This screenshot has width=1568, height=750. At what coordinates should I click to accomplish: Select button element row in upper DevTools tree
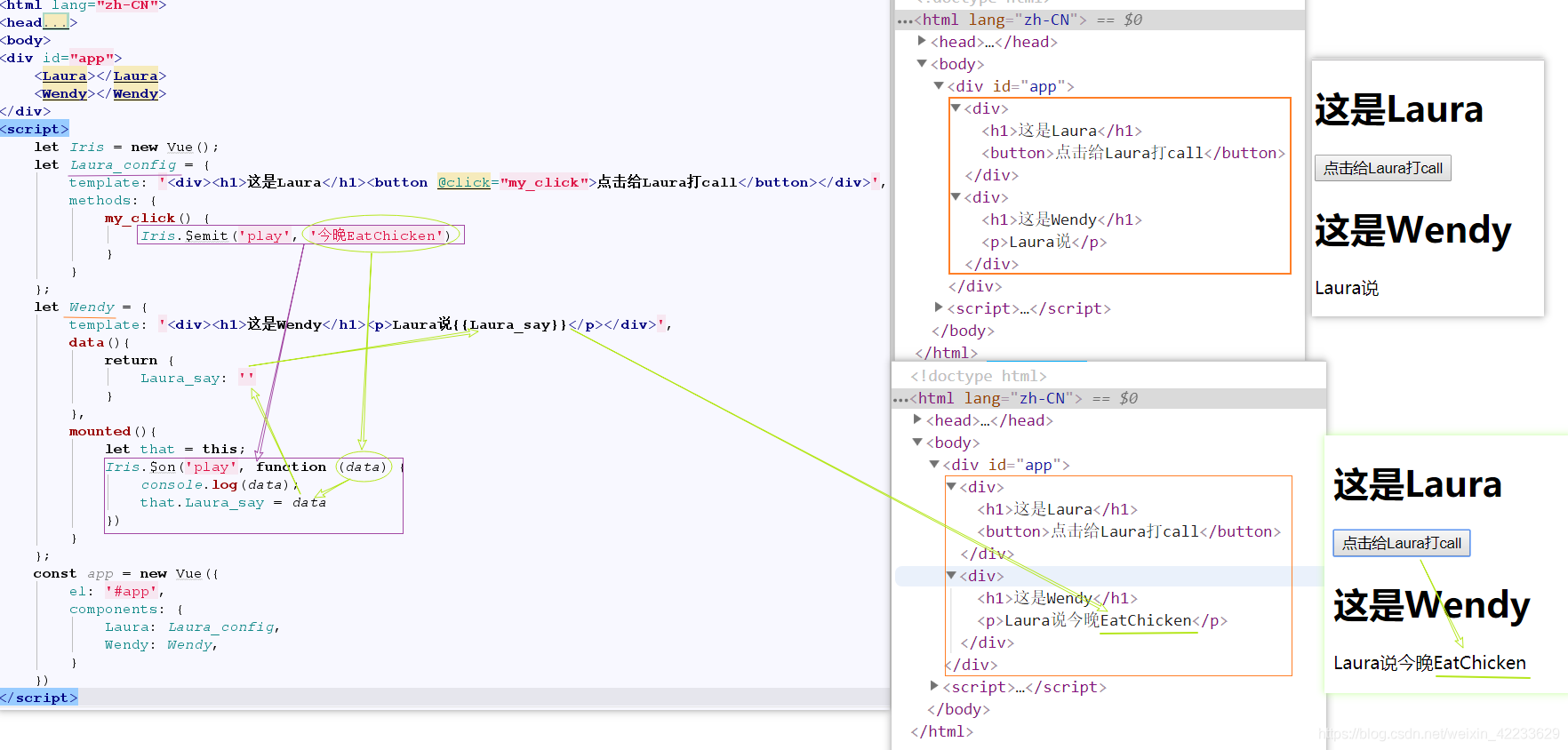[x=1133, y=153]
